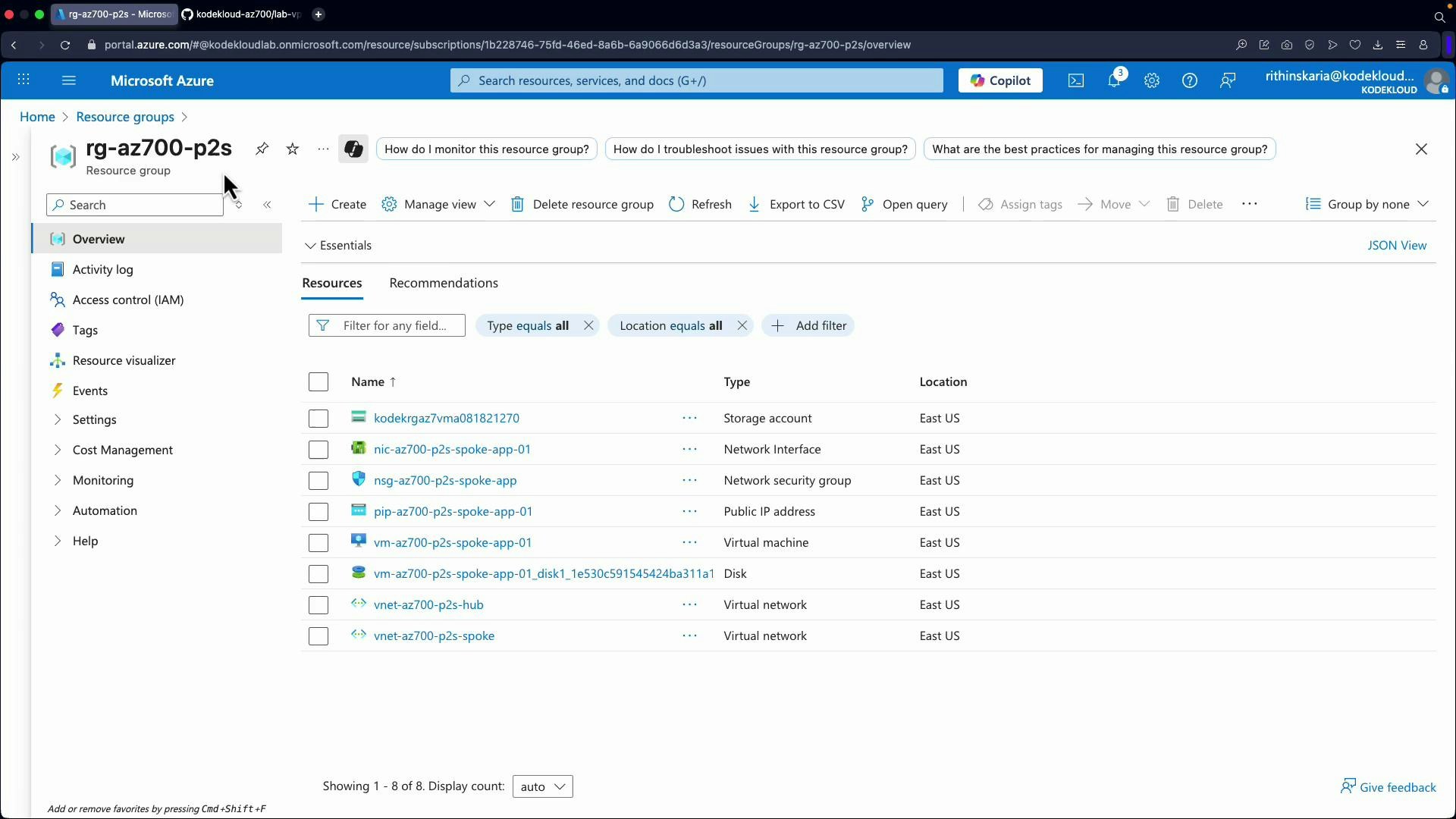This screenshot has height=819, width=1456.
Task: Switch to the Recommendations tab
Action: point(443,283)
